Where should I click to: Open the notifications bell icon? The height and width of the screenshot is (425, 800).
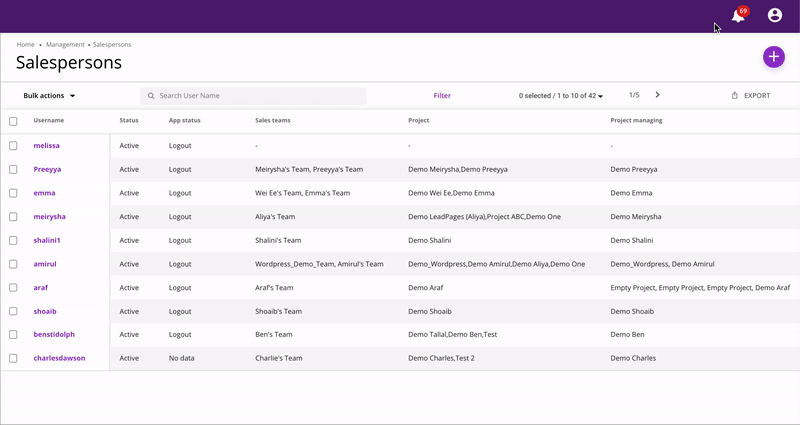(x=738, y=16)
